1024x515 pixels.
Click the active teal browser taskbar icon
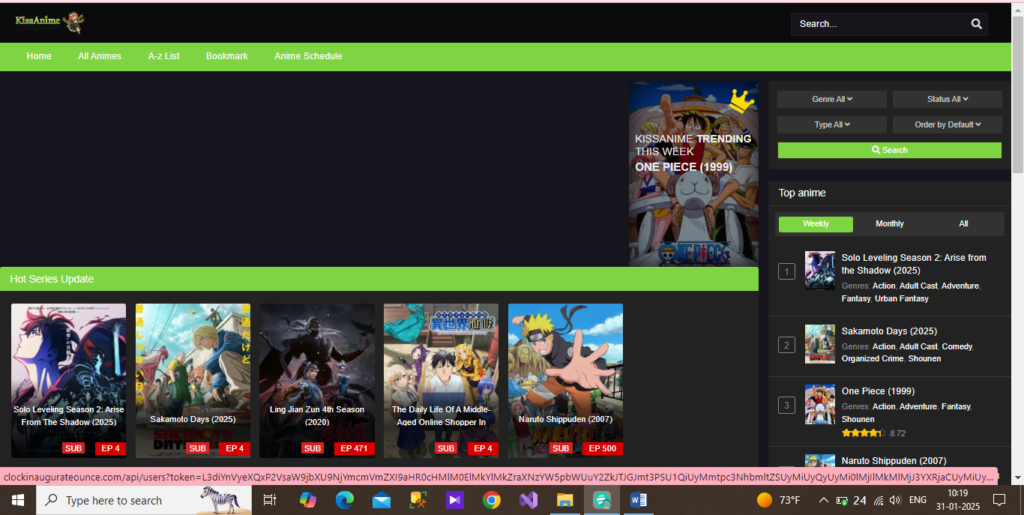click(x=601, y=500)
